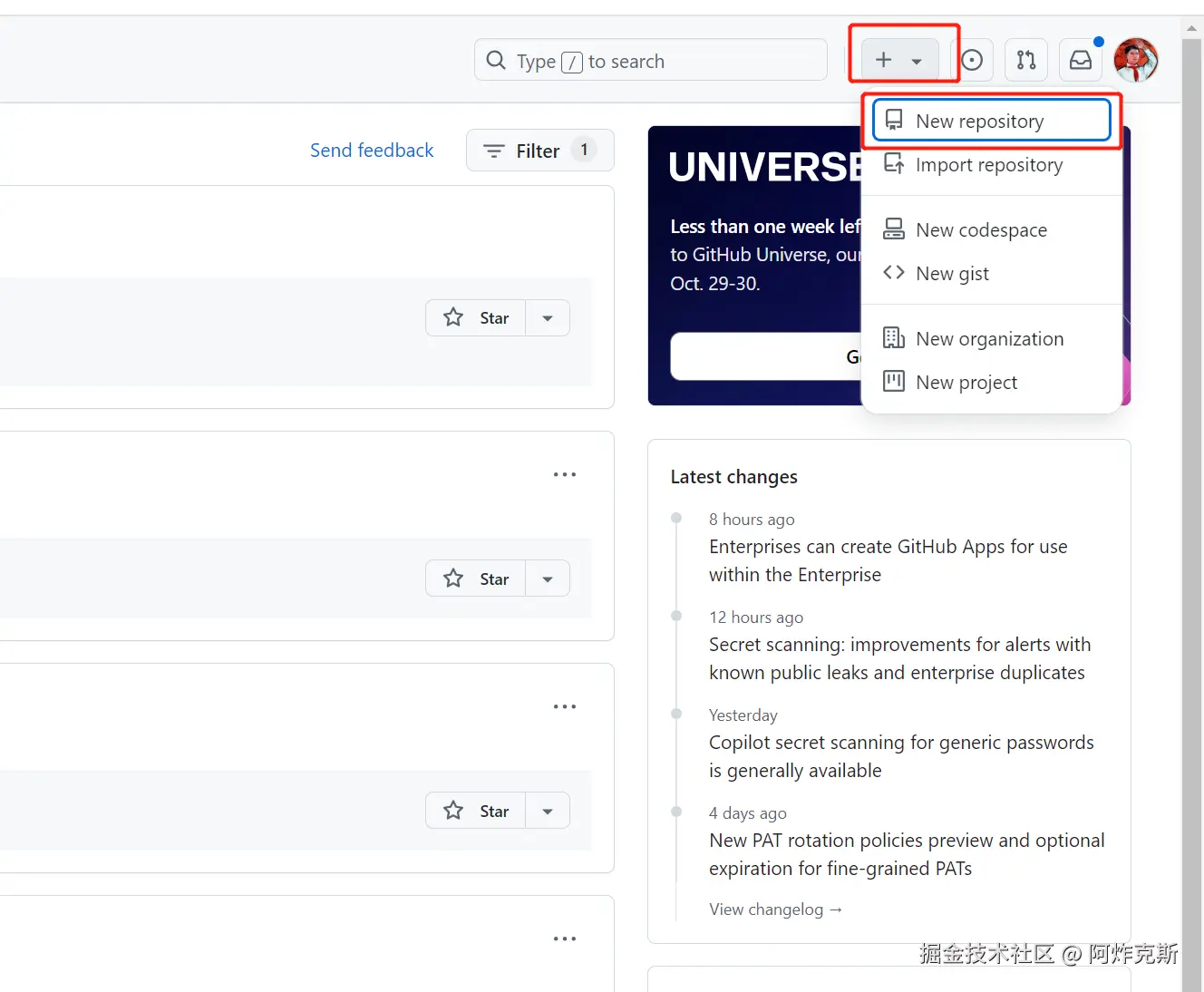
Task: Open the Notifications inbox icon
Action: point(1081,60)
